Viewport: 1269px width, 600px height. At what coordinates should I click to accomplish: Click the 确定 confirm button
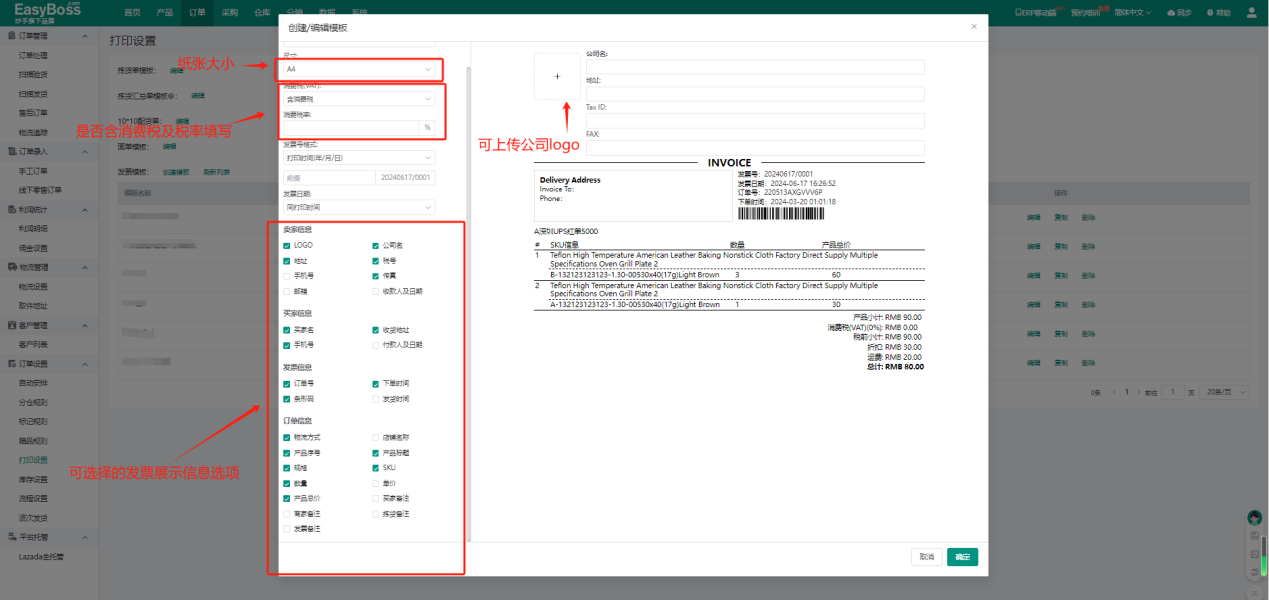(x=962, y=557)
